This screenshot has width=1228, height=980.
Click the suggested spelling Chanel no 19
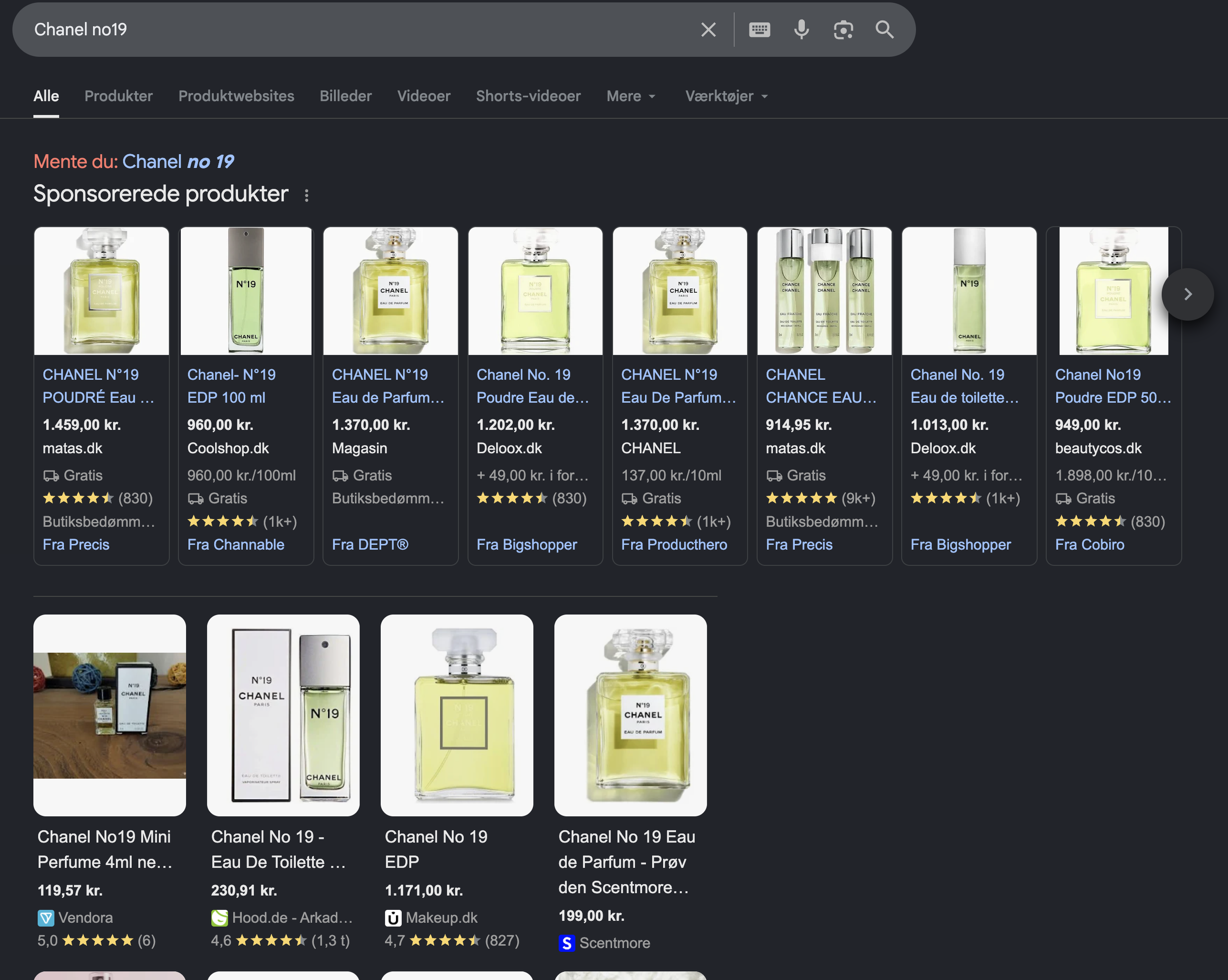[178, 162]
